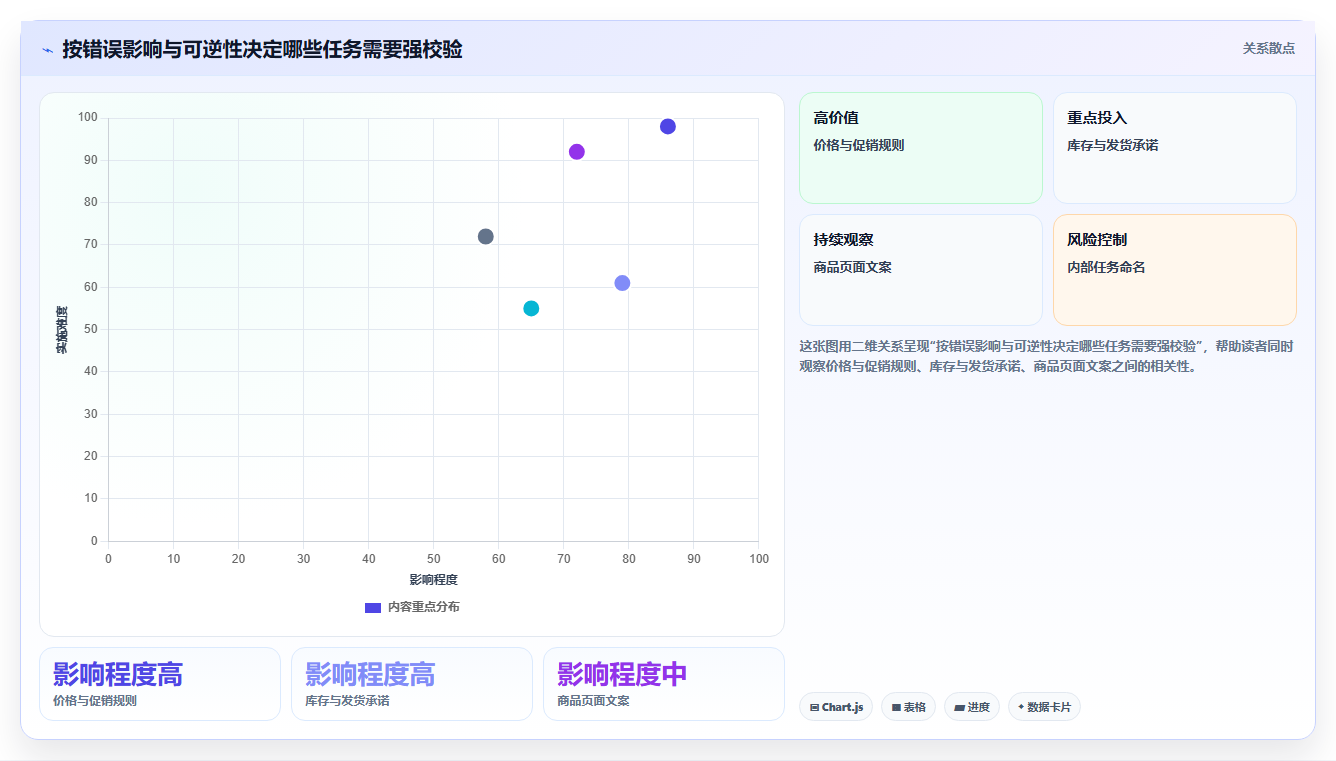Screen dimensions: 1336x761
Task: Click the 数据卡片 tag chip
Action: coord(1044,707)
